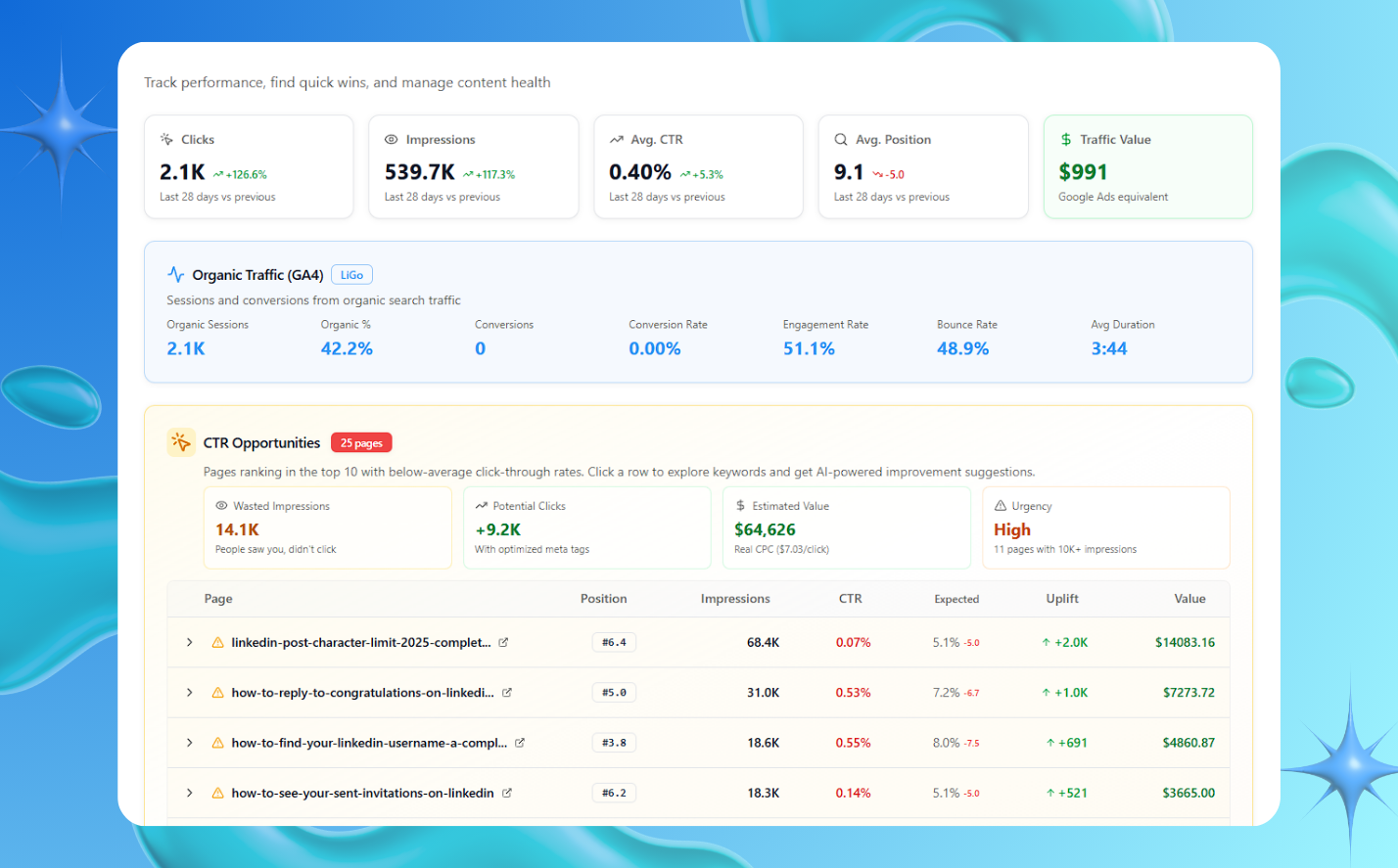Click uplift arrow icon beside +2.0K
The image size is (1398, 868).
(x=1047, y=643)
